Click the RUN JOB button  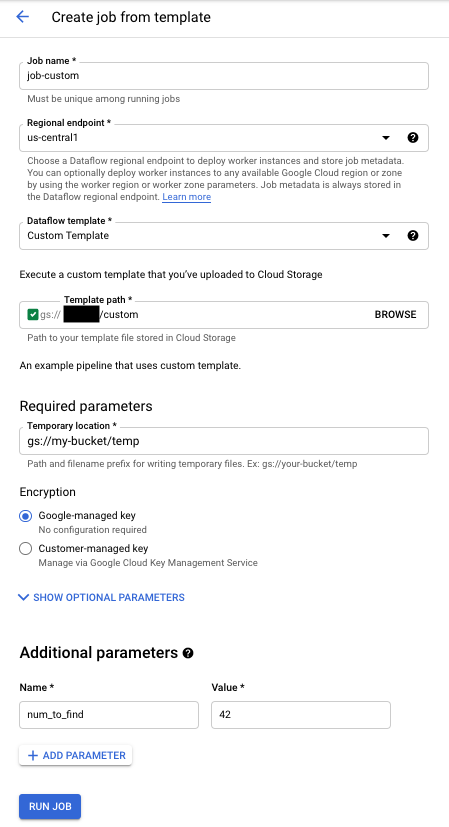click(50, 806)
